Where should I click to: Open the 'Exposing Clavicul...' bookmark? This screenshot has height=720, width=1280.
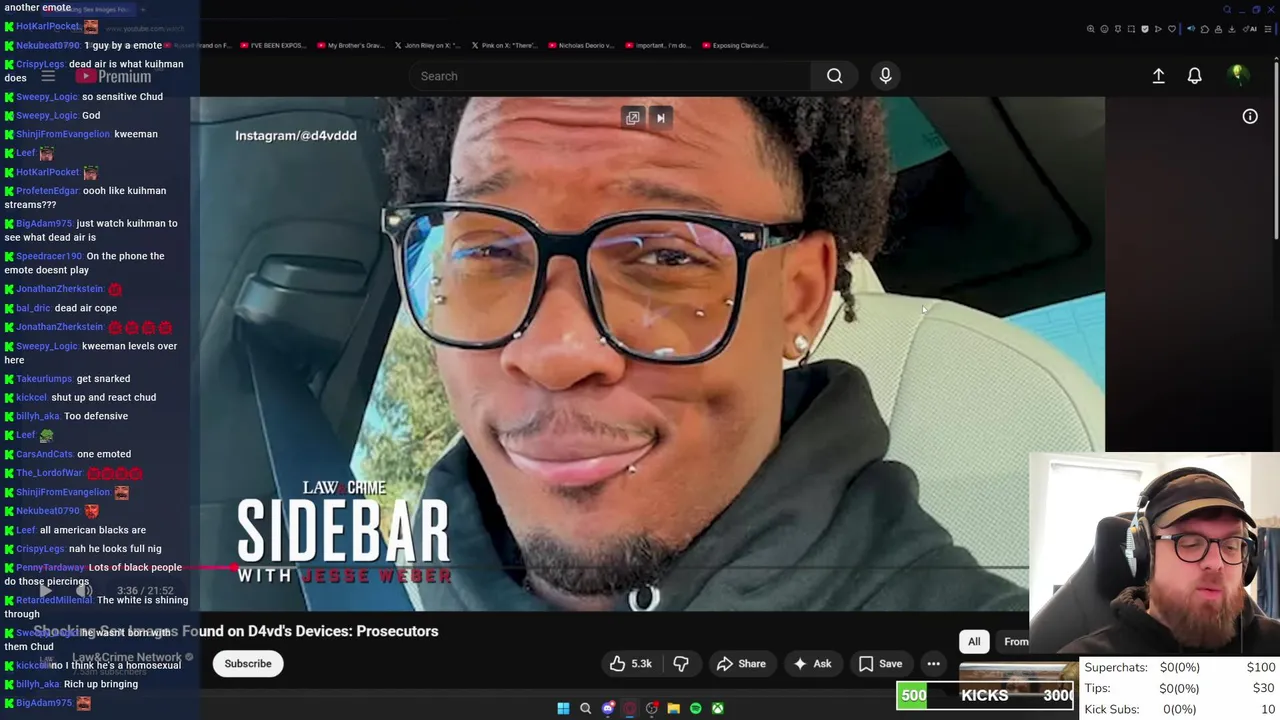735,45
